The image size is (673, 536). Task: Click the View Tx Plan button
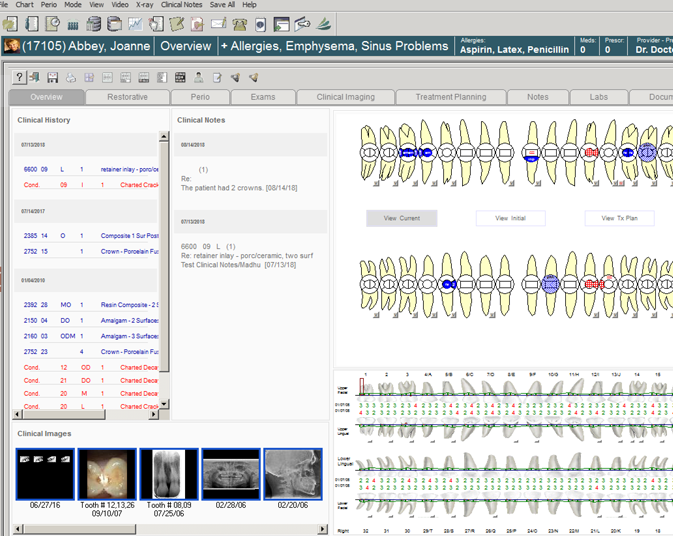point(619,218)
